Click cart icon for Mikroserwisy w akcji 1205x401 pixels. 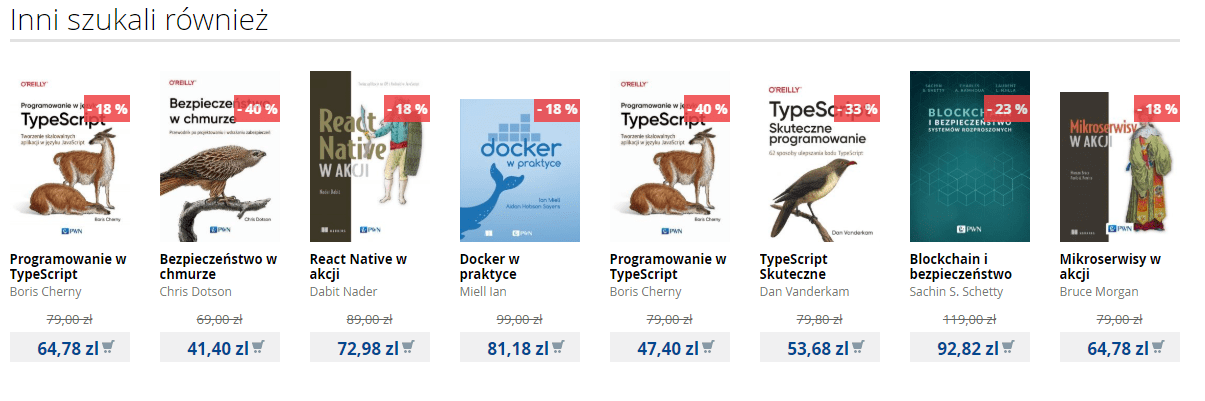[x=1158, y=347]
